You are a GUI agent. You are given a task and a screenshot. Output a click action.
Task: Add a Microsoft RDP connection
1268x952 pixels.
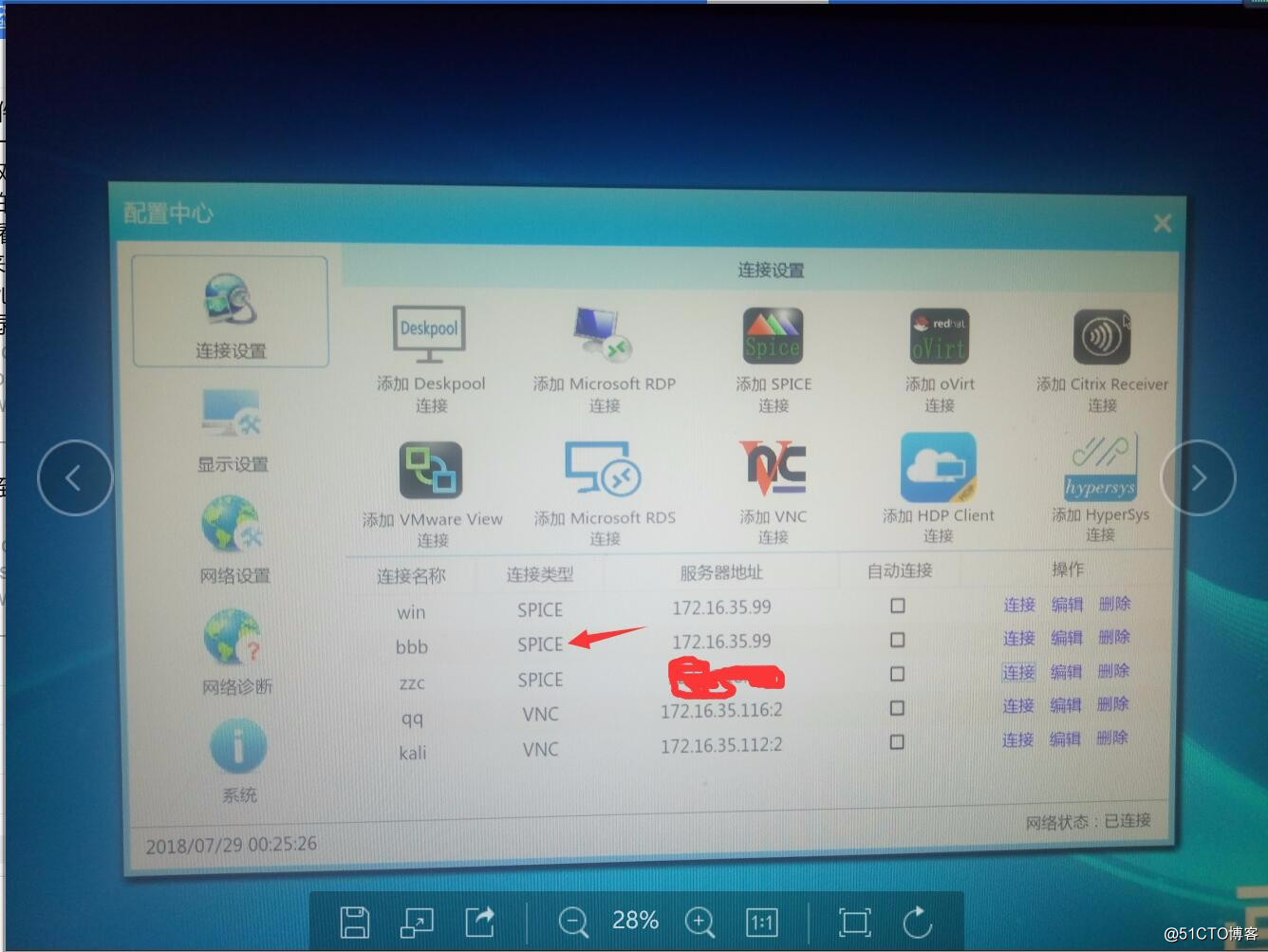click(x=604, y=360)
